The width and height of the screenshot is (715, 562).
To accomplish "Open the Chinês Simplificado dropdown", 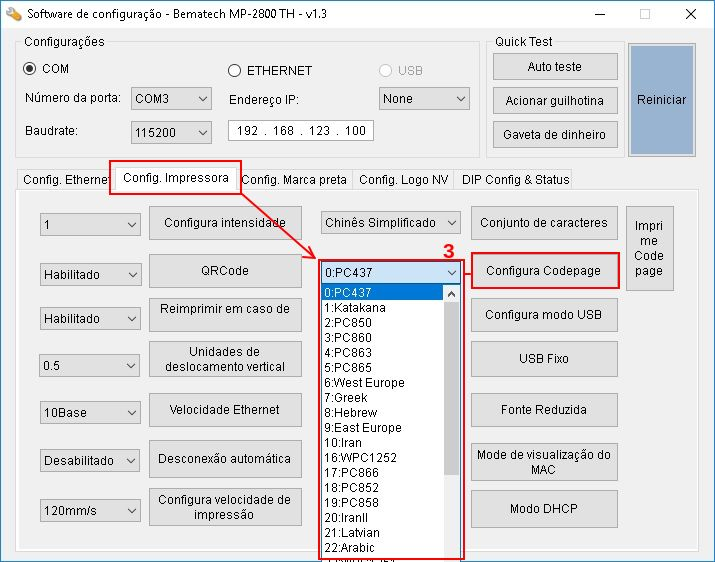I will tap(391, 223).
